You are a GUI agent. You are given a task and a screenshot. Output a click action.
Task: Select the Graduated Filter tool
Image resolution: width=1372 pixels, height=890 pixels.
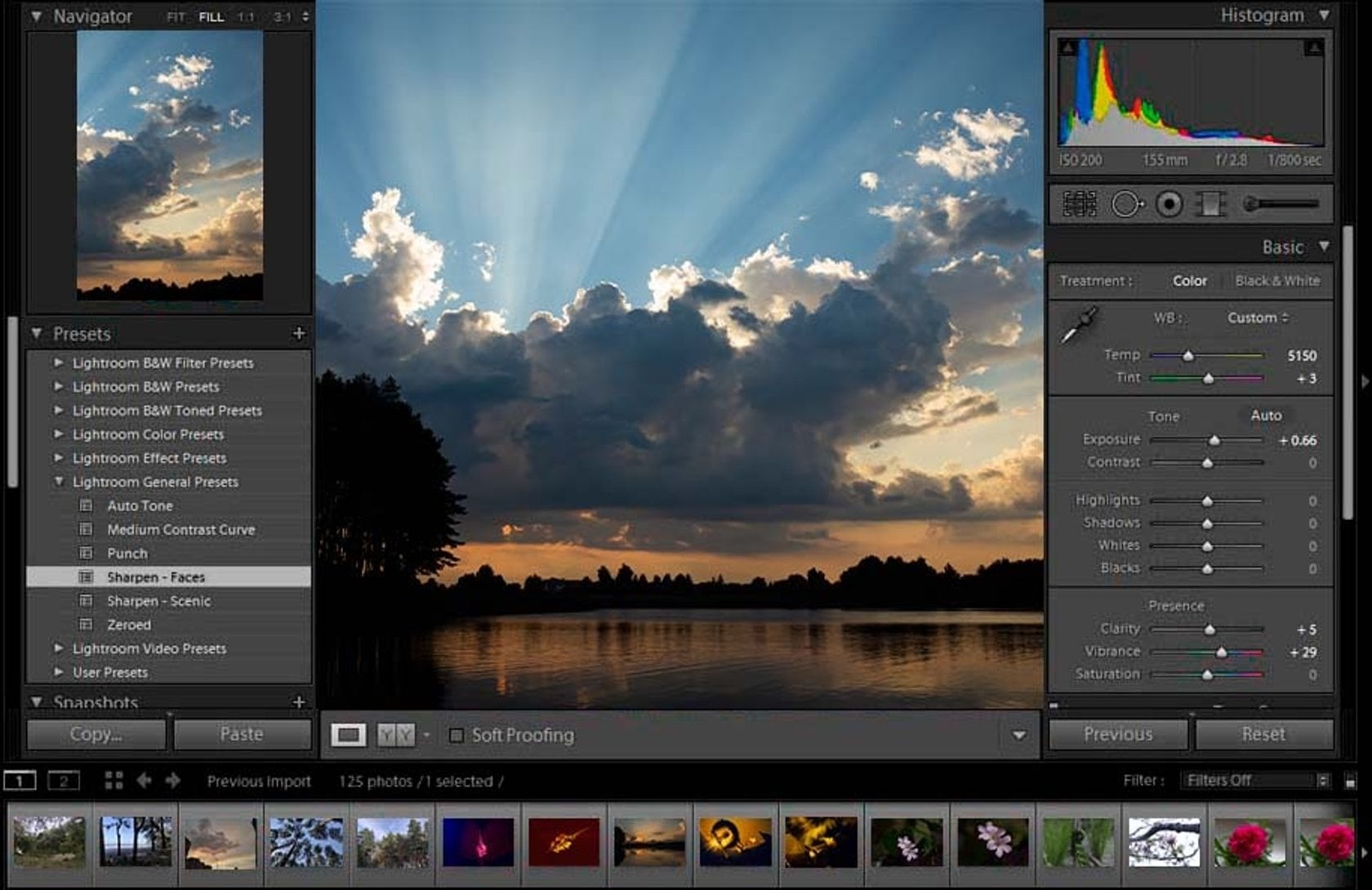(1211, 202)
